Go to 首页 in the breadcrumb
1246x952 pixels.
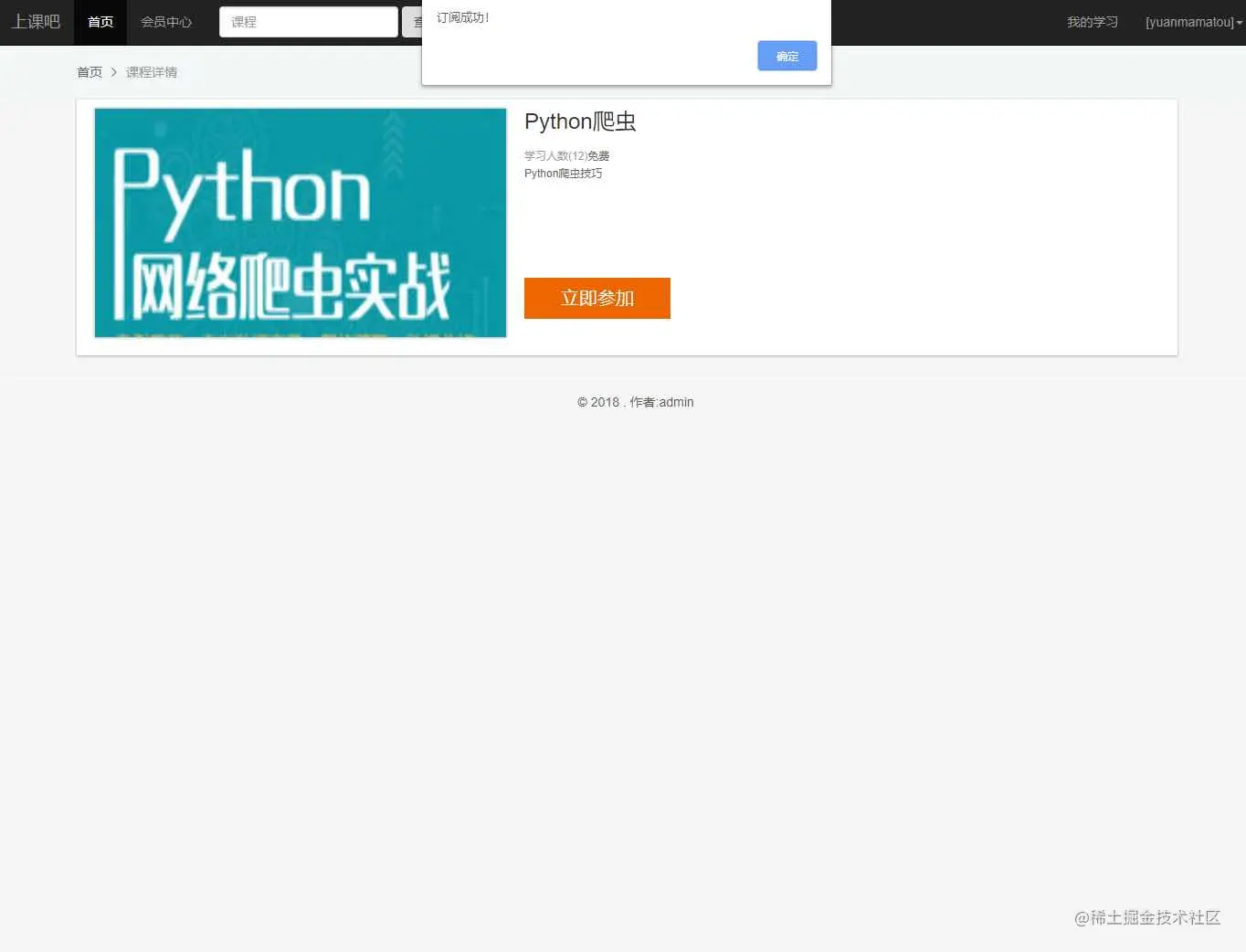click(x=90, y=72)
